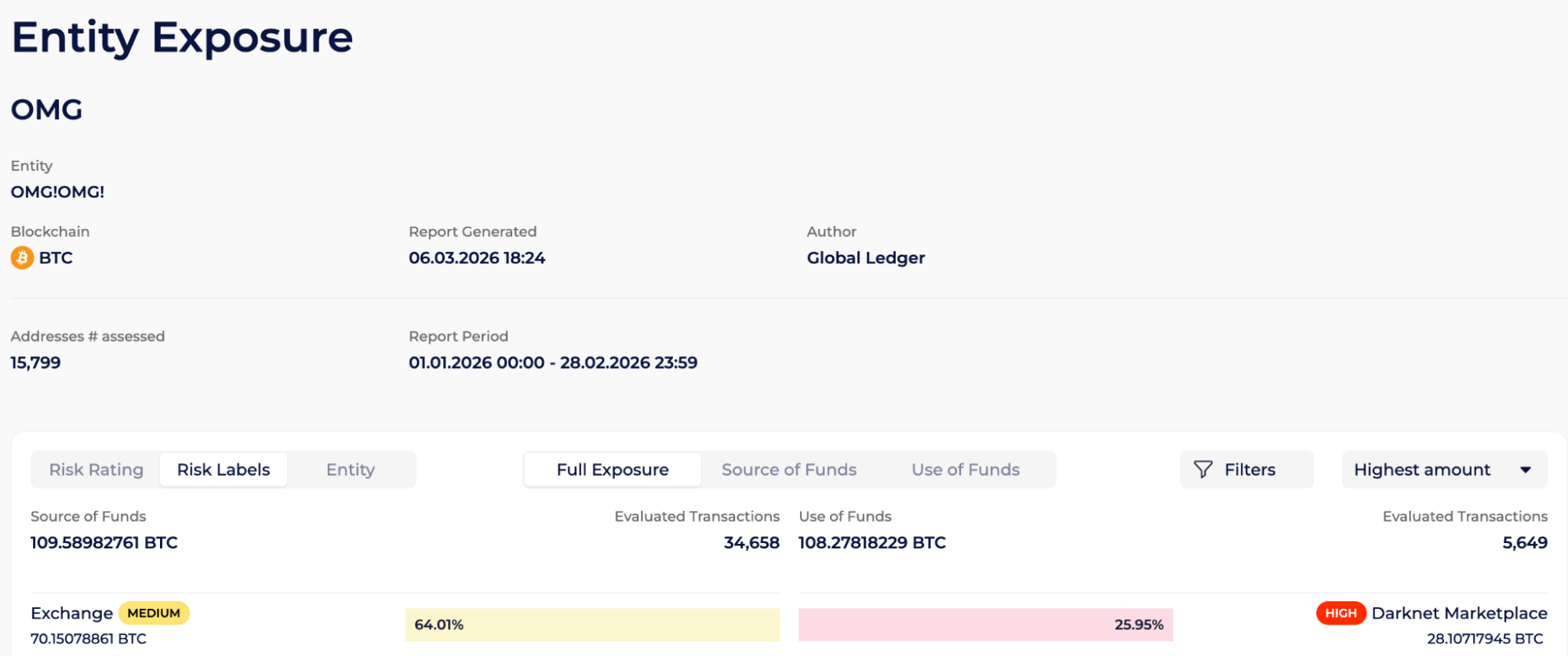Open the Filters panel
This screenshot has width=1568, height=656.
(x=1246, y=469)
